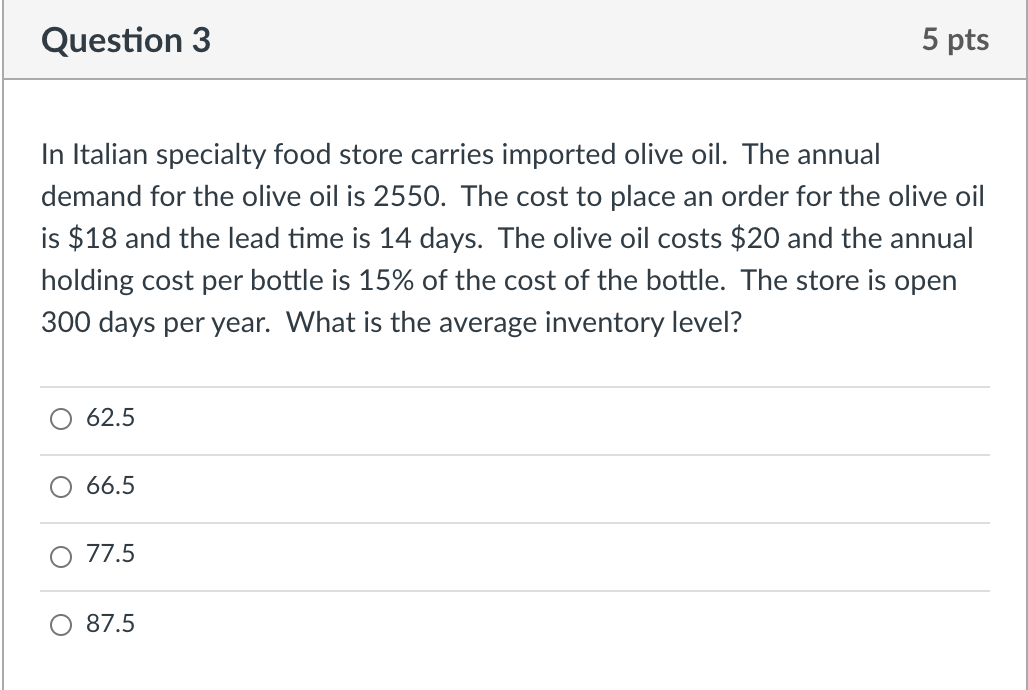Screen dimensions: 1028x690
Task: Select the radio button for answer 66.5
Action: pos(61,487)
